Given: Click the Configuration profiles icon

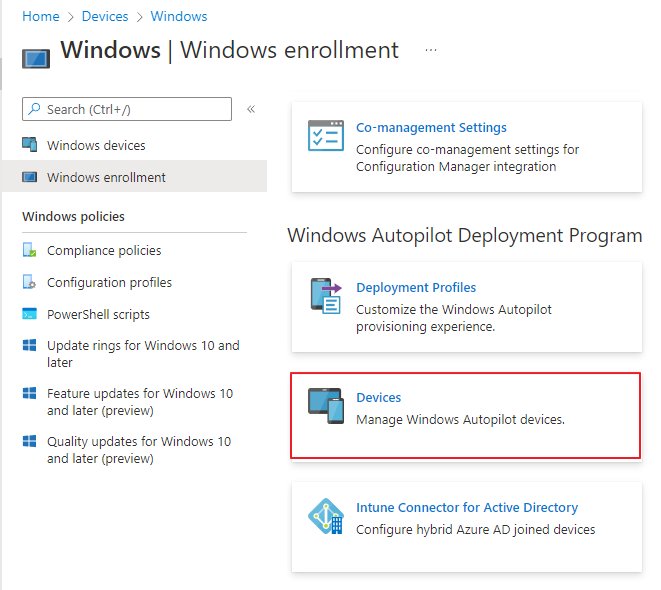Looking at the screenshot, I should click(30, 282).
